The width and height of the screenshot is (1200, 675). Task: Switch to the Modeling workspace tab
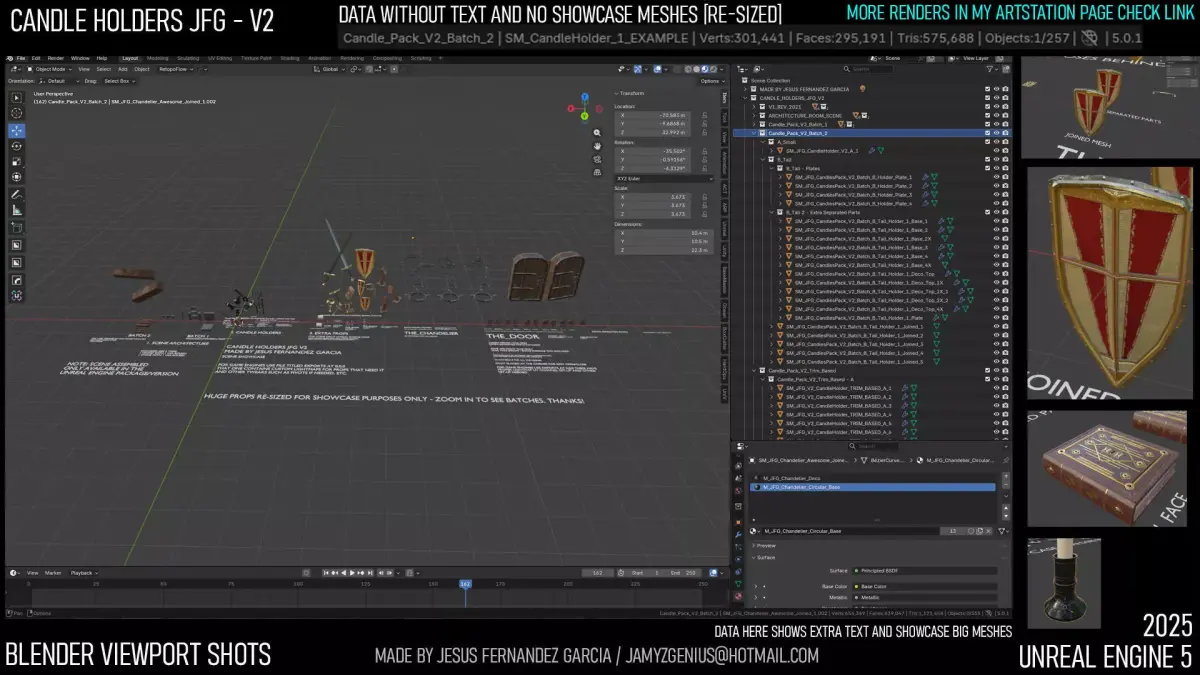[157, 58]
